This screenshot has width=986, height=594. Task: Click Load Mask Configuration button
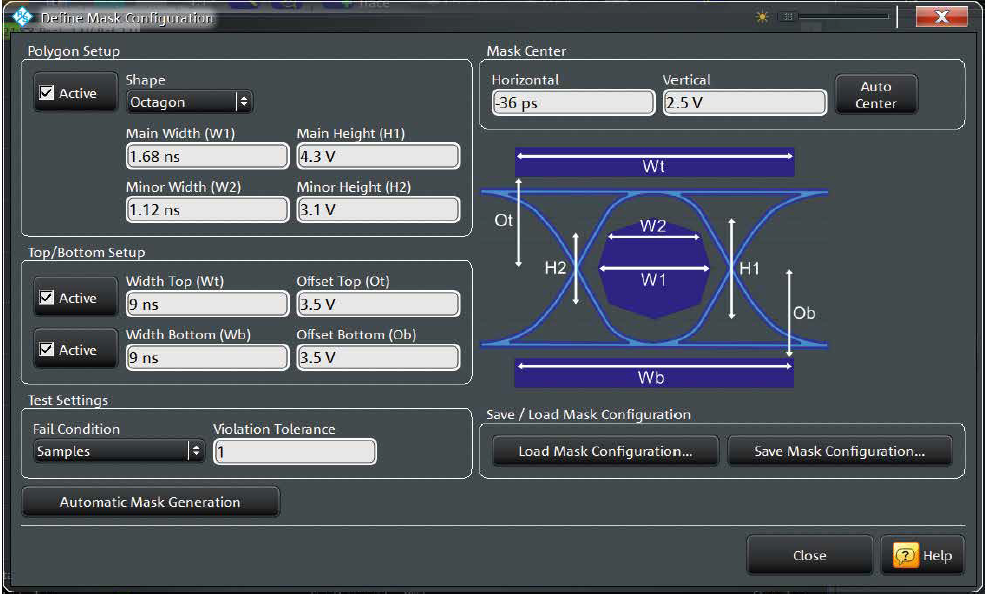(x=605, y=451)
